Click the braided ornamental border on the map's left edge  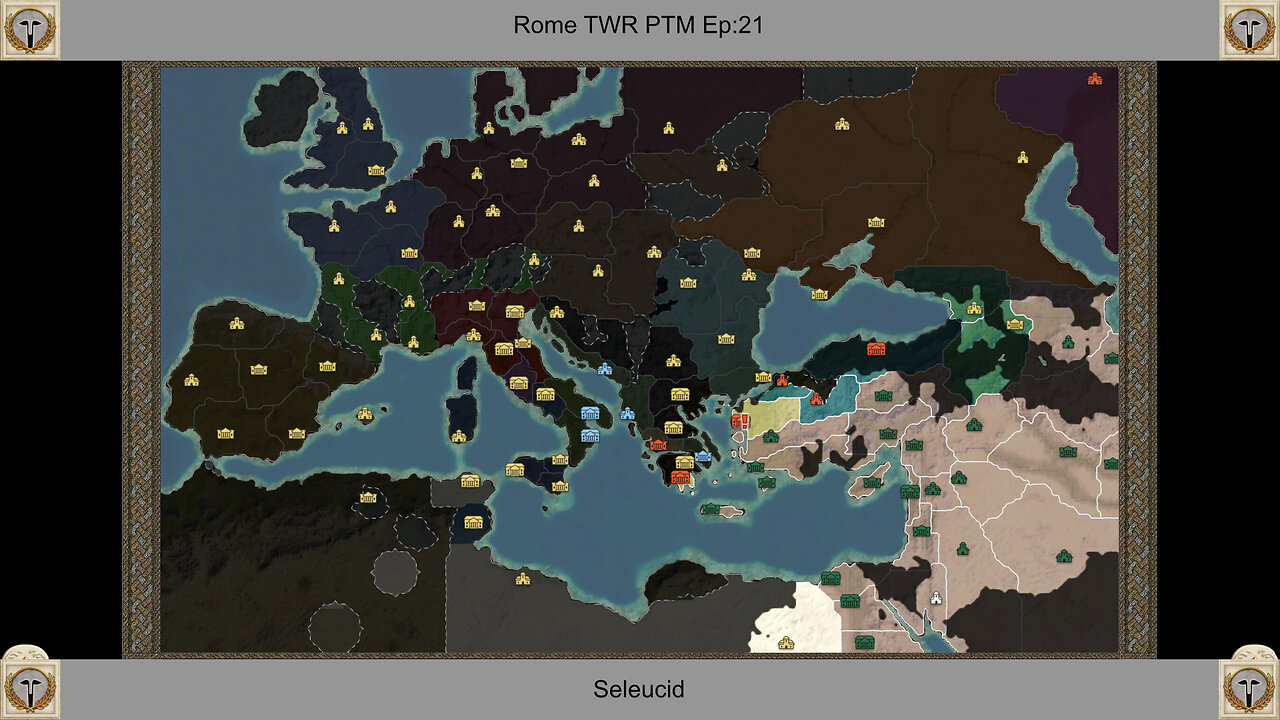point(141,360)
